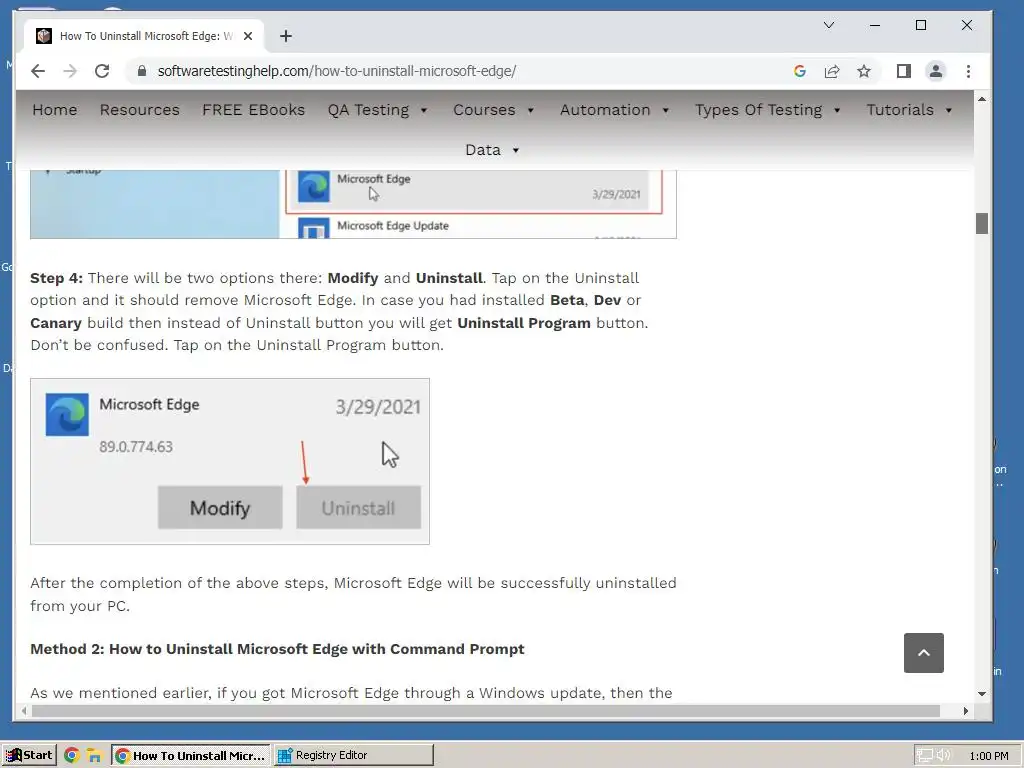Expand the Automation dropdown
This screenshot has width=1024, height=768.
[x=615, y=110]
